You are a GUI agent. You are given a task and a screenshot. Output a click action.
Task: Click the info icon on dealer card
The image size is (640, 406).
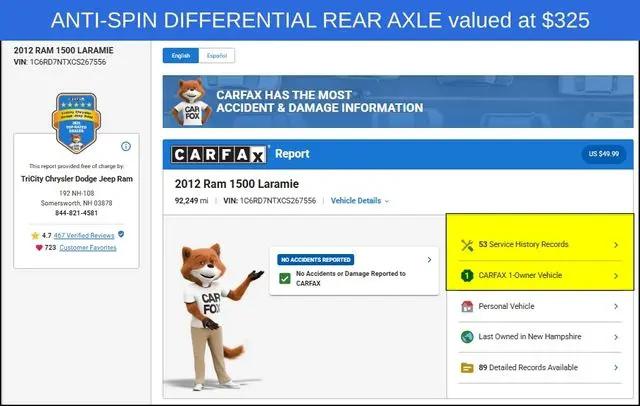126,146
